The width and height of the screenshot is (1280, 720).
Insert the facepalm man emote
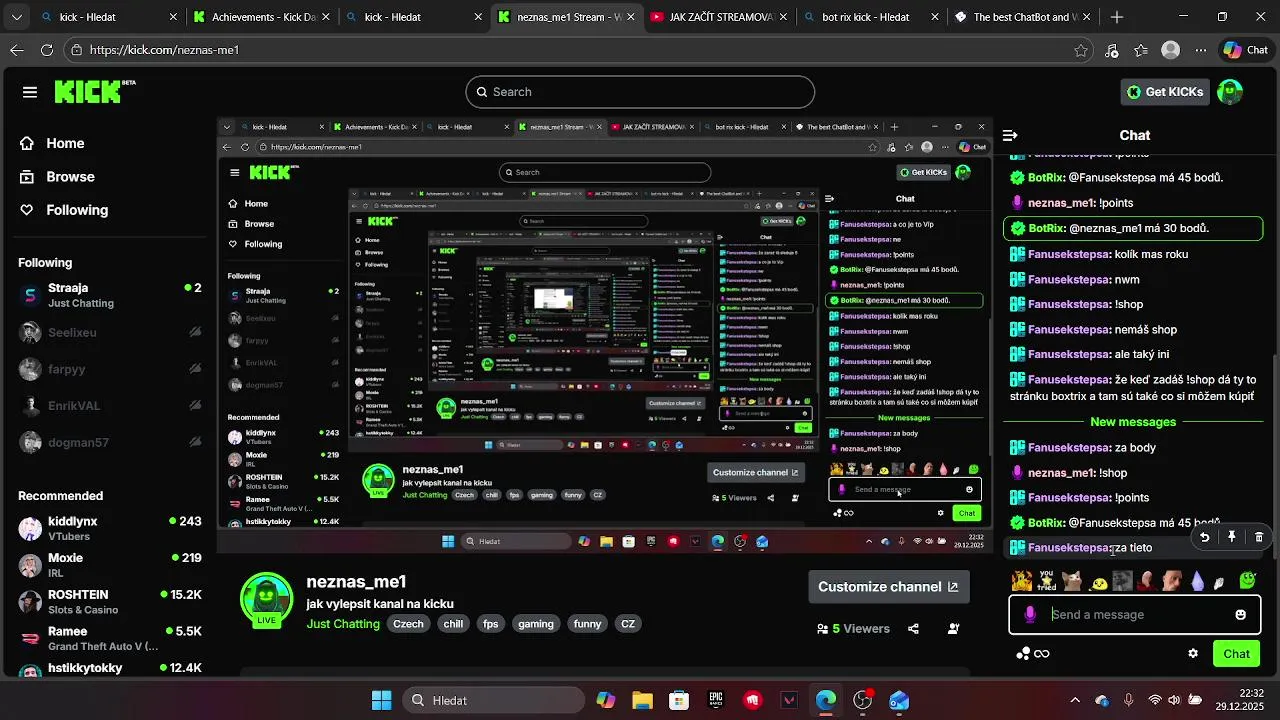pyautogui.click(x=1147, y=581)
